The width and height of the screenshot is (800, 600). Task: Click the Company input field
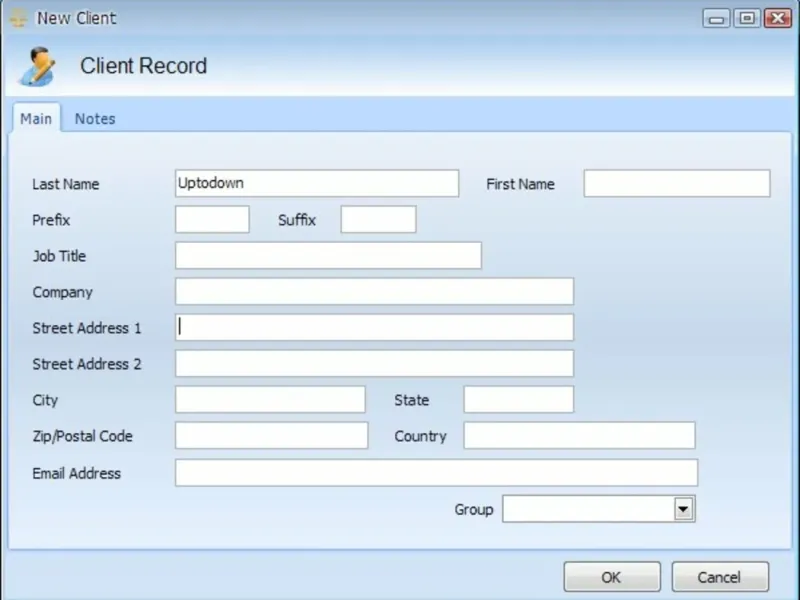[x=374, y=291]
